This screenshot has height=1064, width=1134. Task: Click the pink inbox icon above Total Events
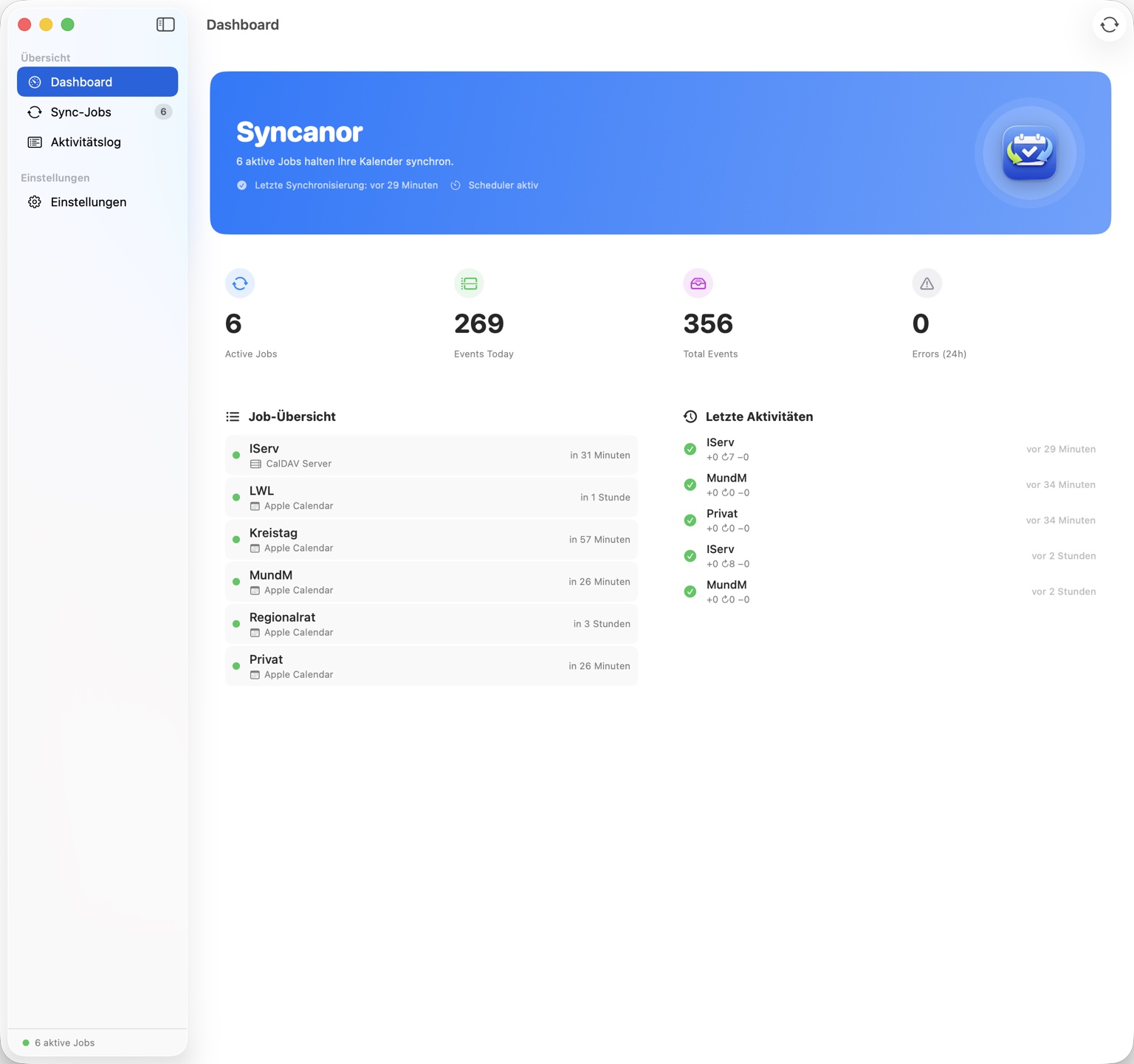point(697,283)
